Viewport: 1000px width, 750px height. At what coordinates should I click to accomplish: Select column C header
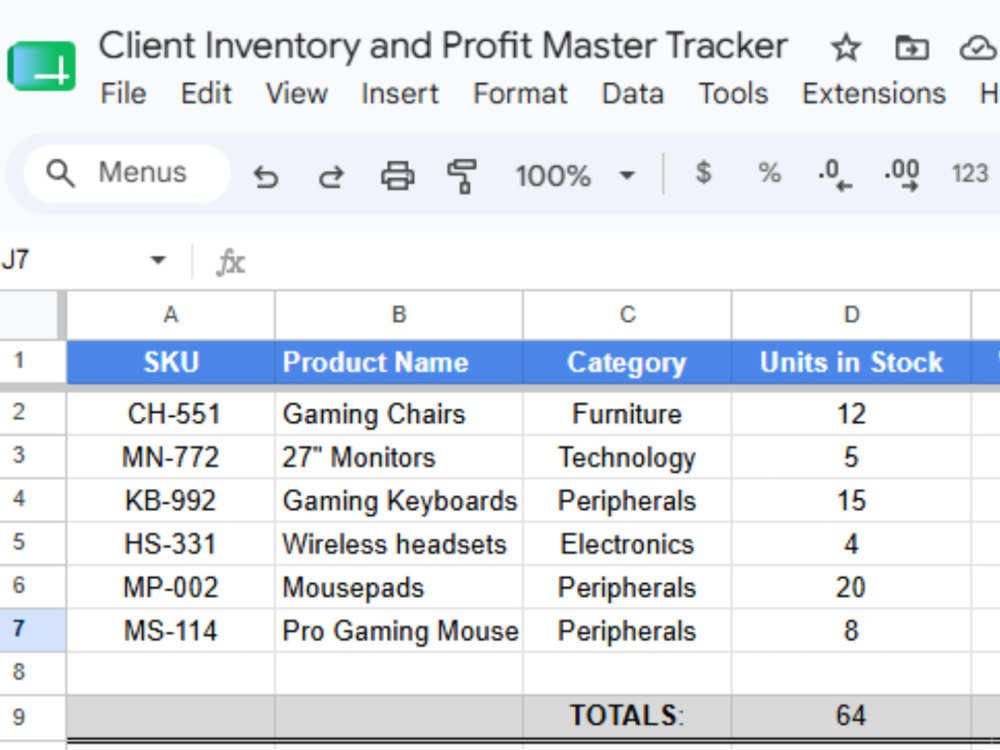pos(628,314)
